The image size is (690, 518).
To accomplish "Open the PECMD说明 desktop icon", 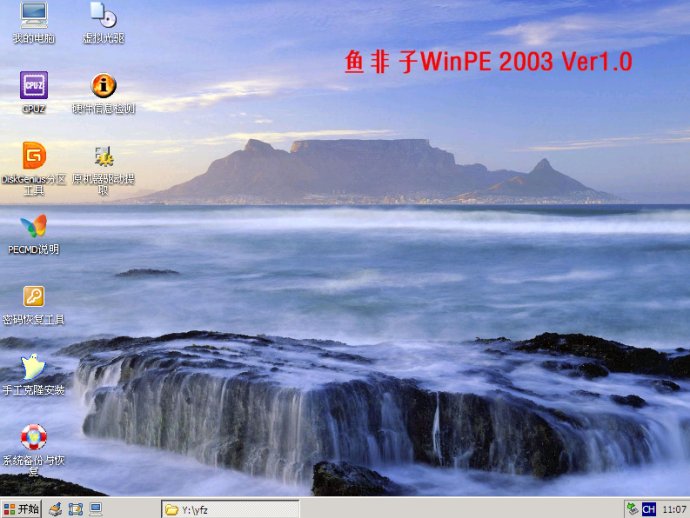I will [33, 226].
